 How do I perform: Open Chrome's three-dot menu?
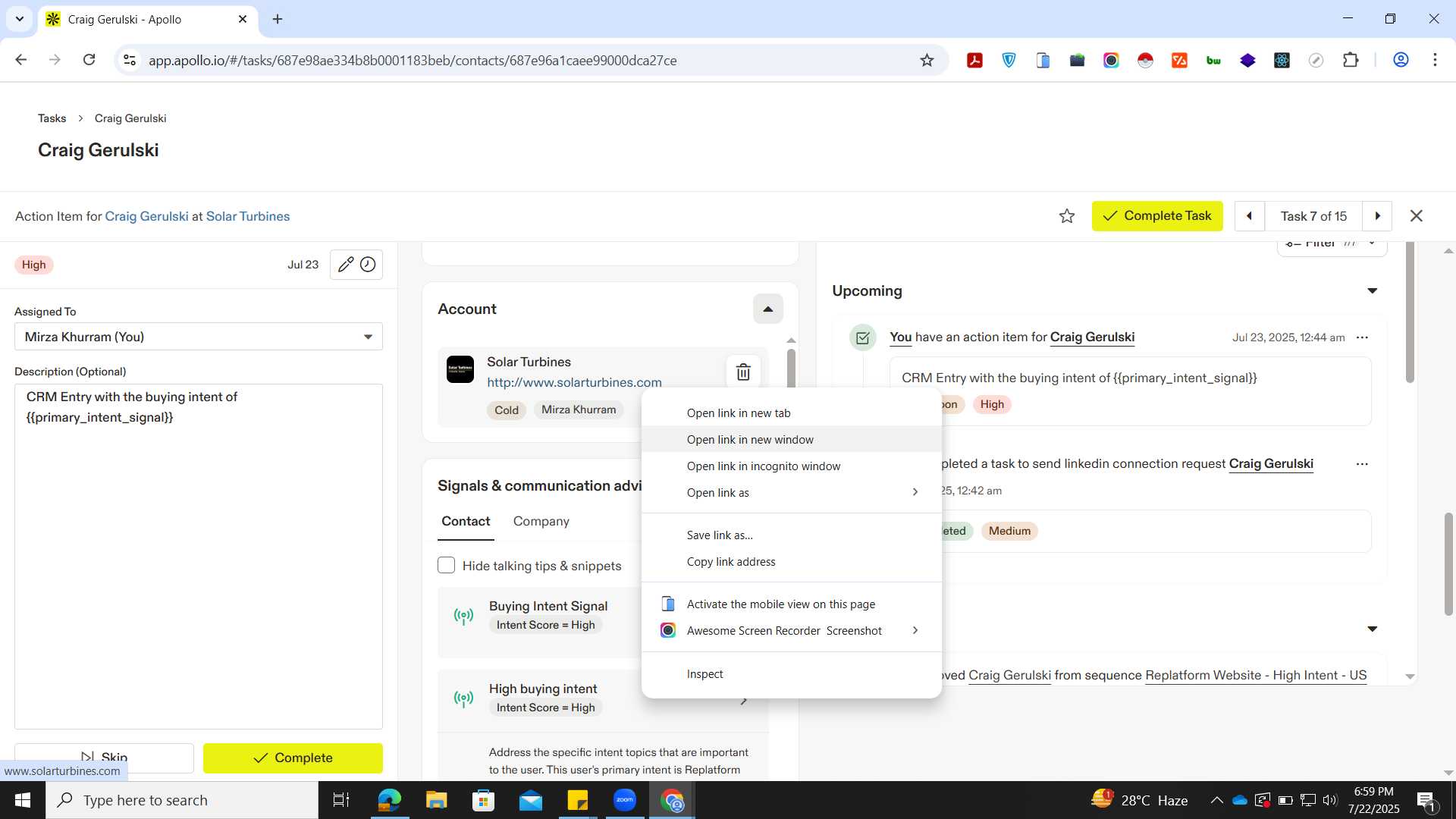[x=1435, y=60]
